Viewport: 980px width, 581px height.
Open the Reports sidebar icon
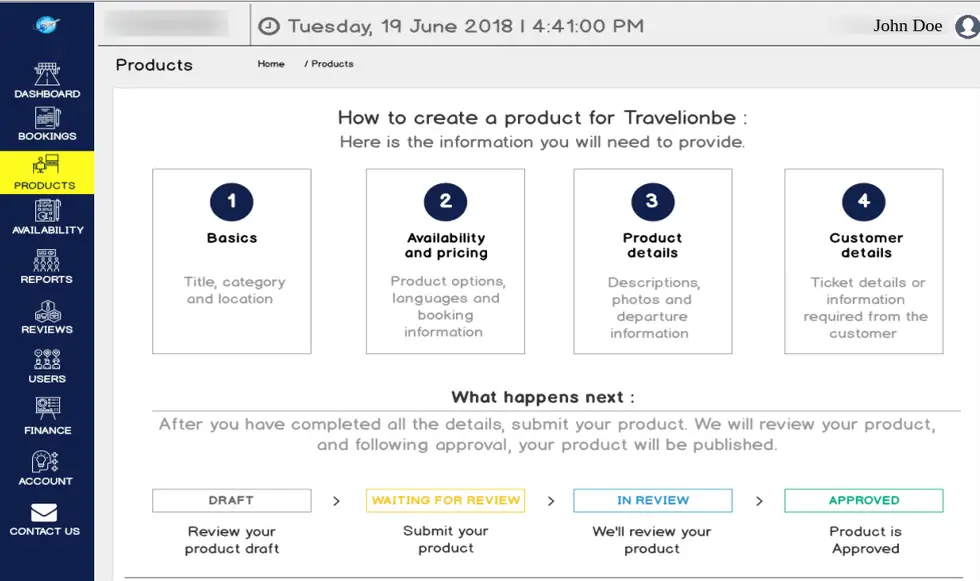point(47,260)
